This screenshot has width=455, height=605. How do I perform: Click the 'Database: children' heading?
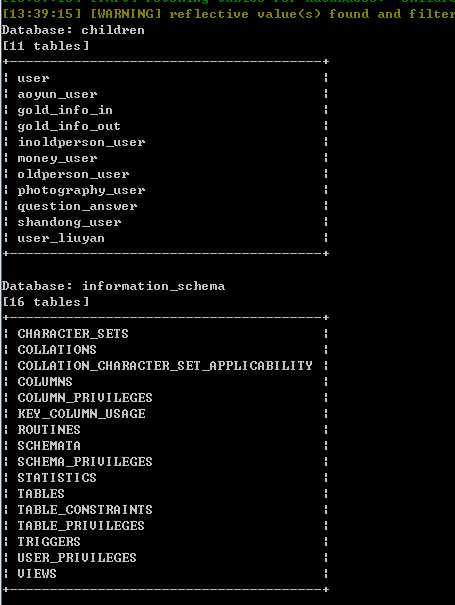[73, 30]
